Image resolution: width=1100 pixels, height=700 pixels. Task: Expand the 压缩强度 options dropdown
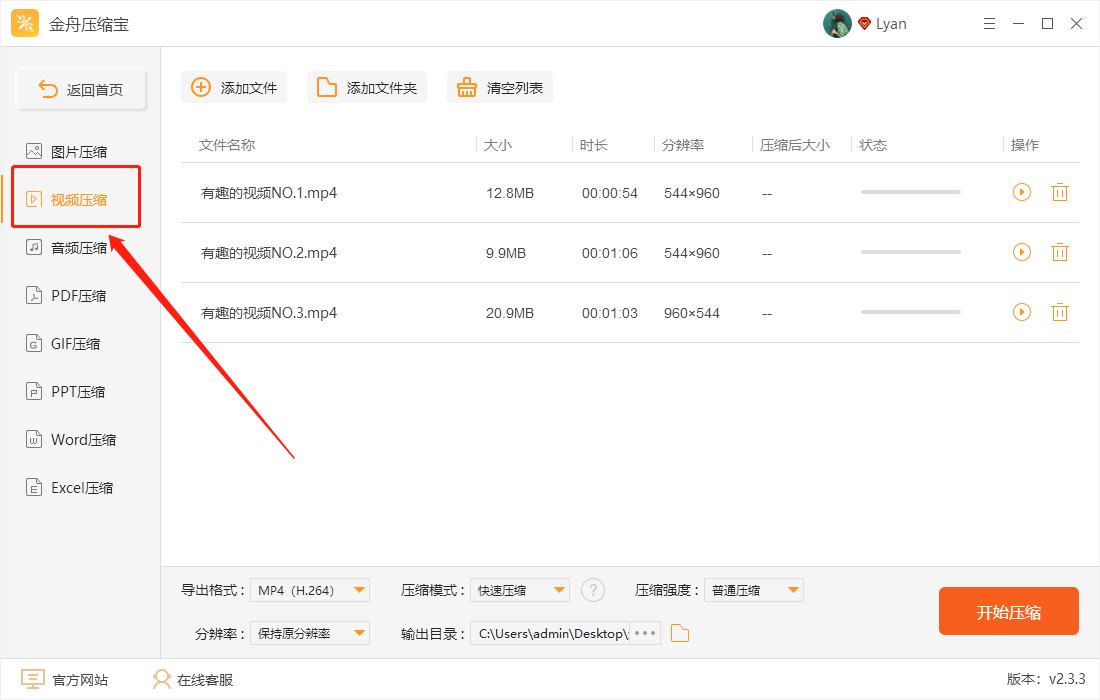pos(753,589)
